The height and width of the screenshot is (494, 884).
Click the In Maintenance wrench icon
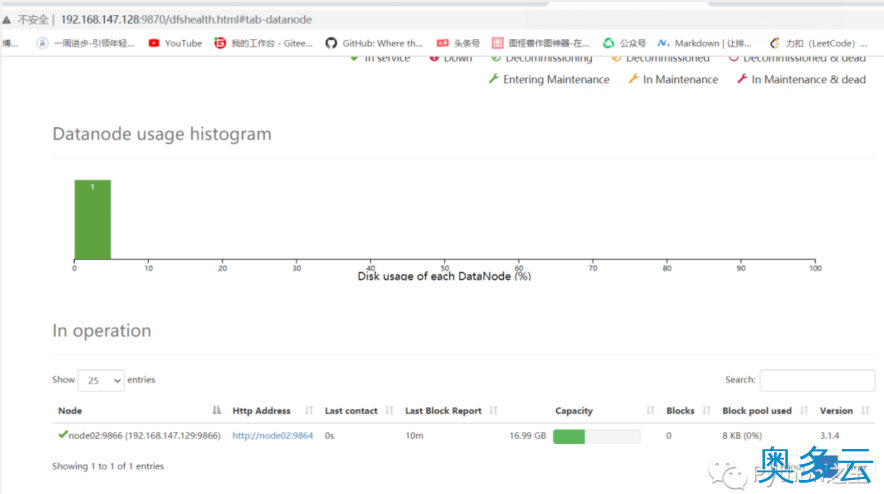click(633, 79)
